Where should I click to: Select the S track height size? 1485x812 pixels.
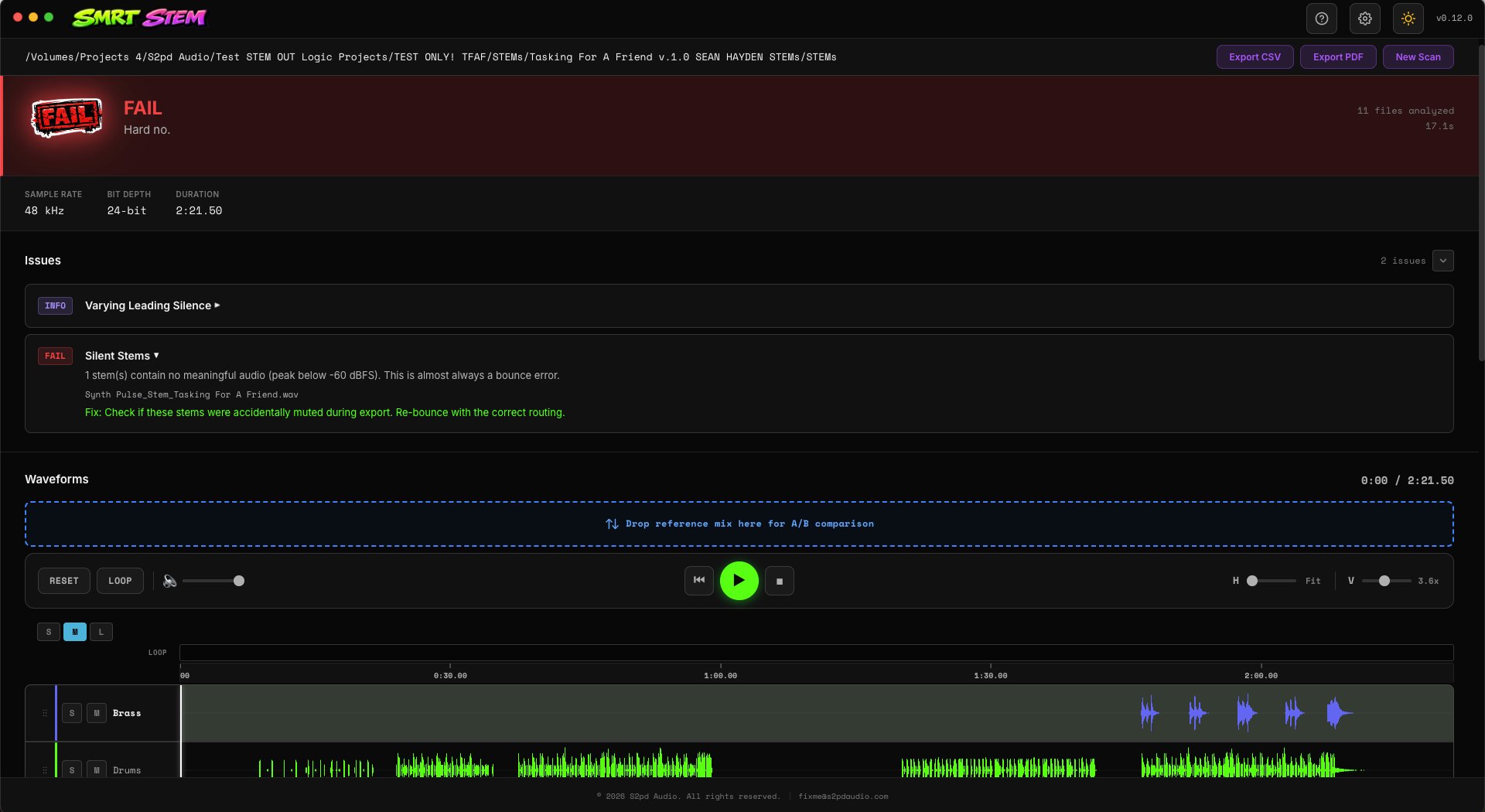pyautogui.click(x=49, y=632)
